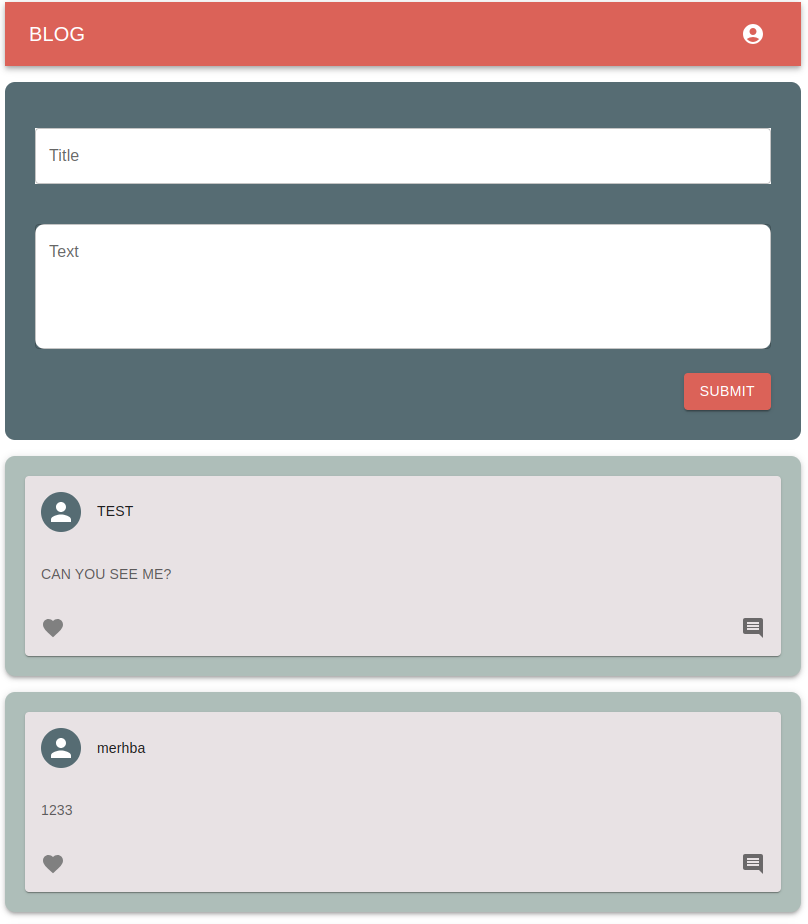Select the merhba post title
808x924 pixels.
[x=121, y=748]
